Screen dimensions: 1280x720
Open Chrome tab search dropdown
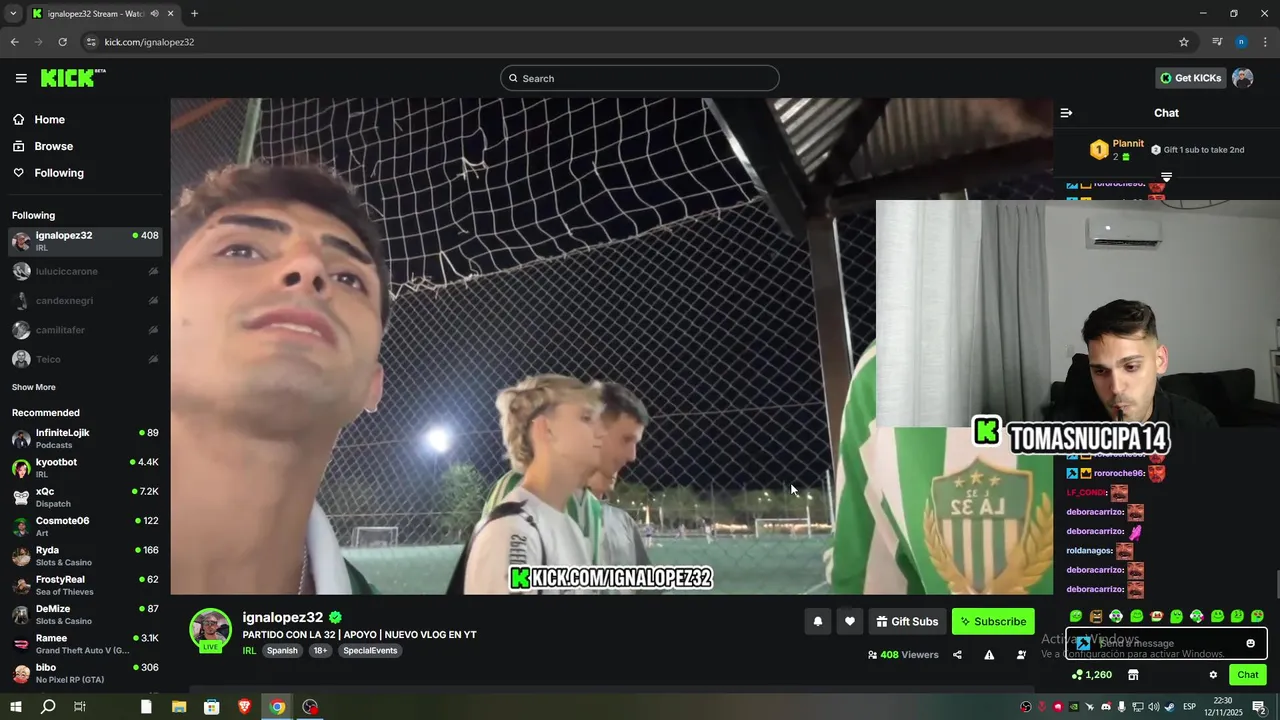13,14
